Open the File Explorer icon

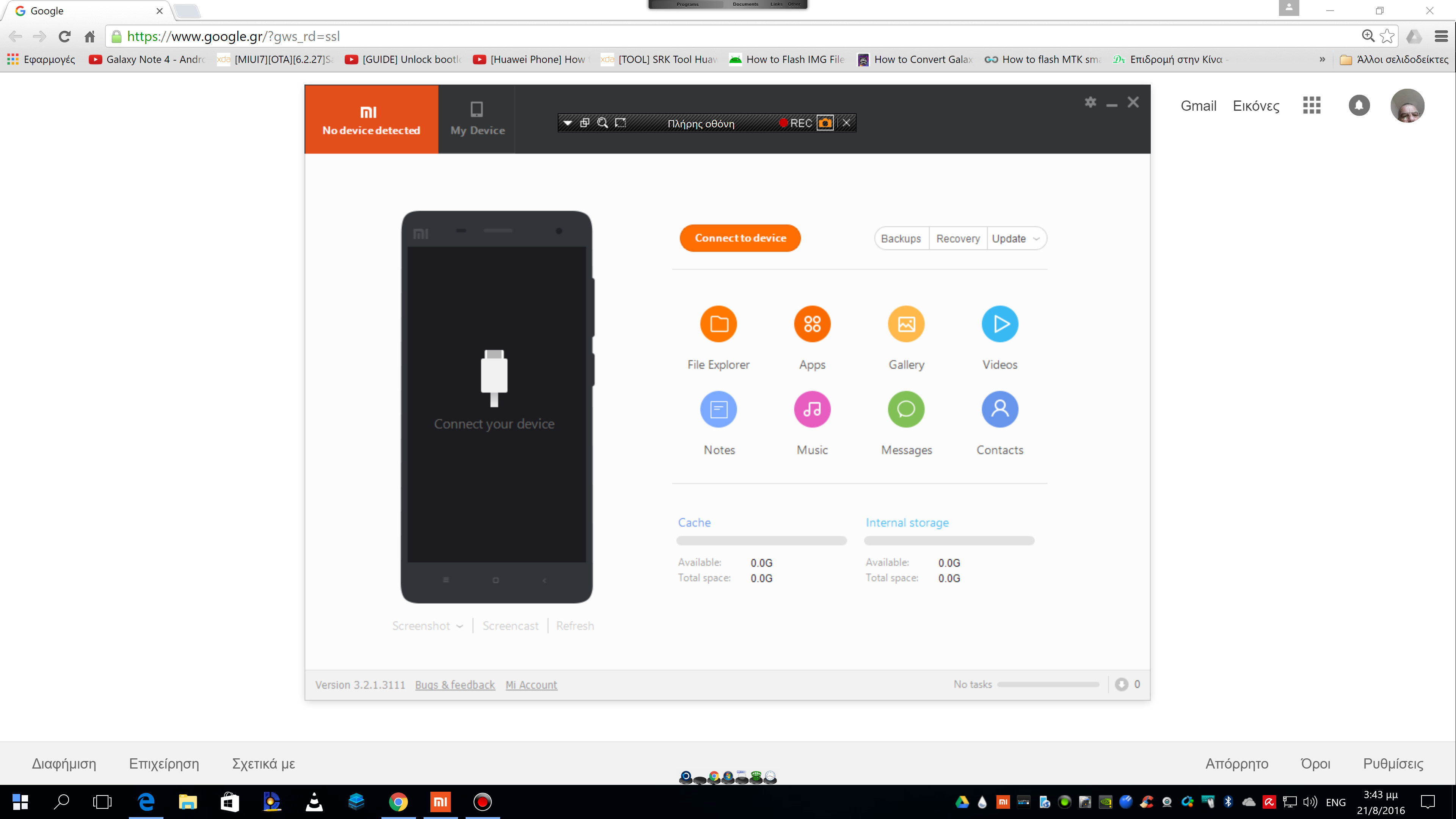point(719,325)
